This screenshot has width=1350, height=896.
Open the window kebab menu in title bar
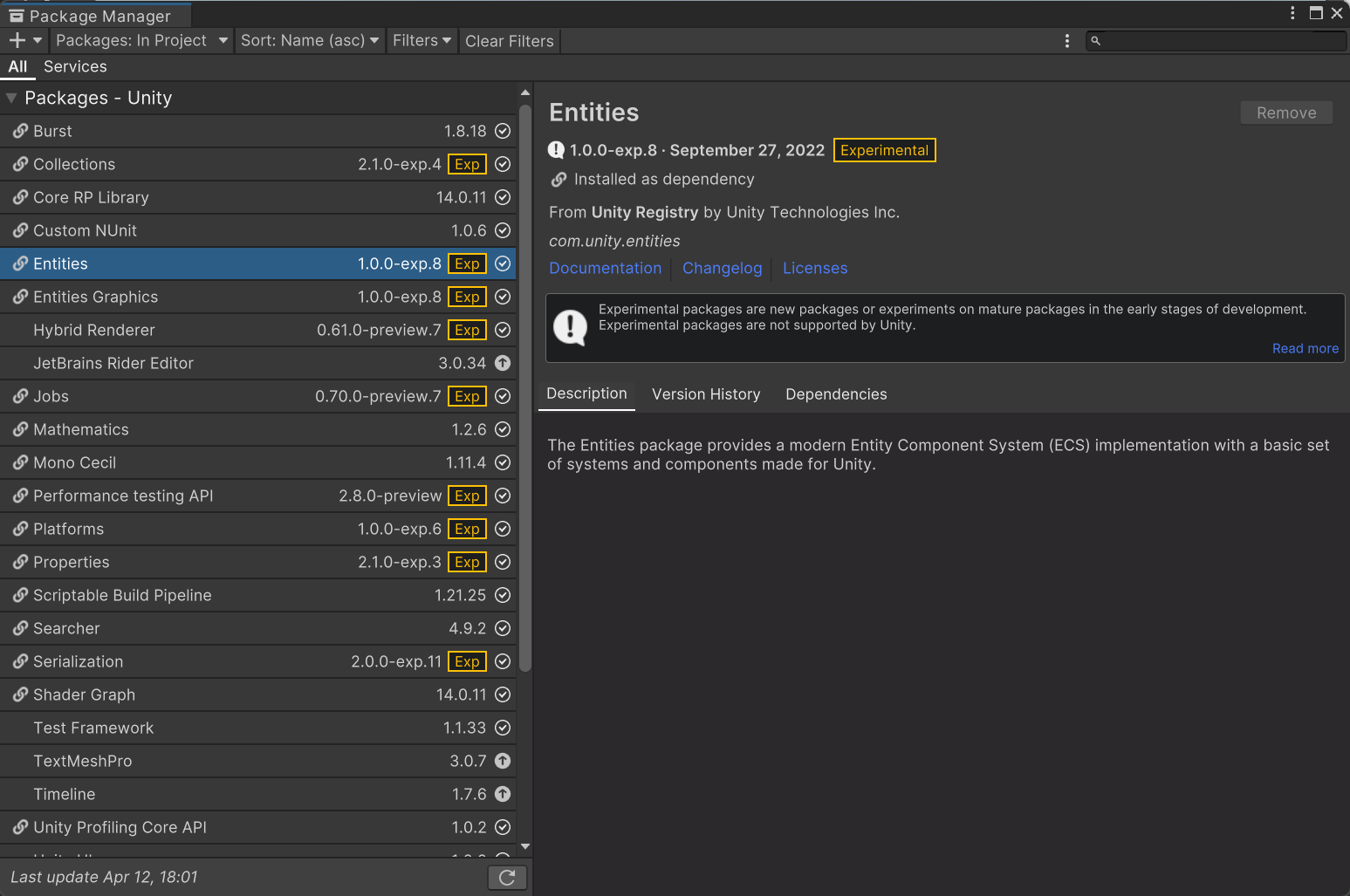[1292, 12]
